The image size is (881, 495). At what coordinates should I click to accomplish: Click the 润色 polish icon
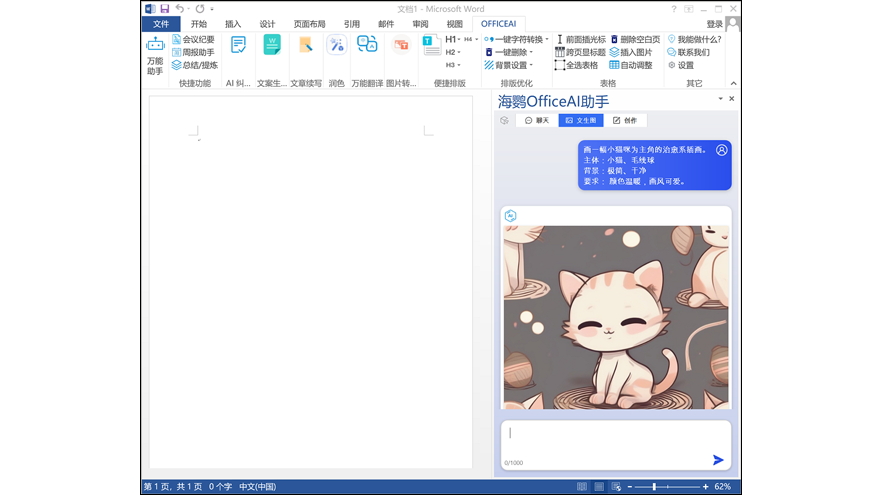(337, 45)
